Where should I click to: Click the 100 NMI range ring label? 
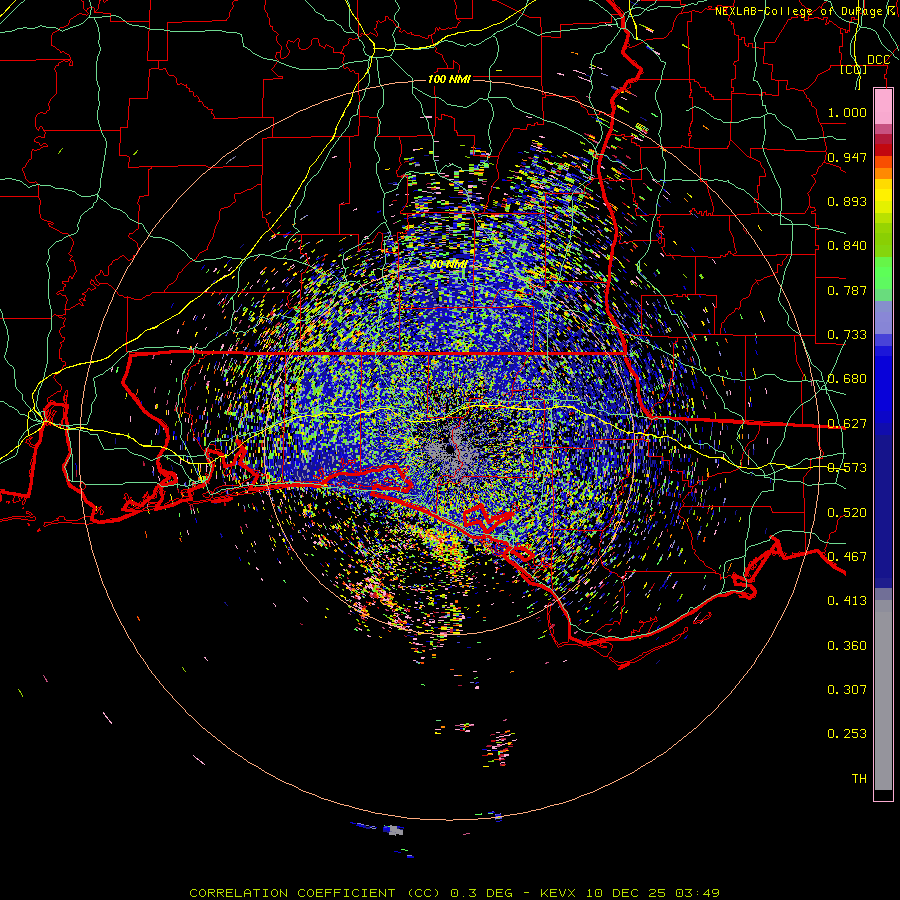[449, 79]
